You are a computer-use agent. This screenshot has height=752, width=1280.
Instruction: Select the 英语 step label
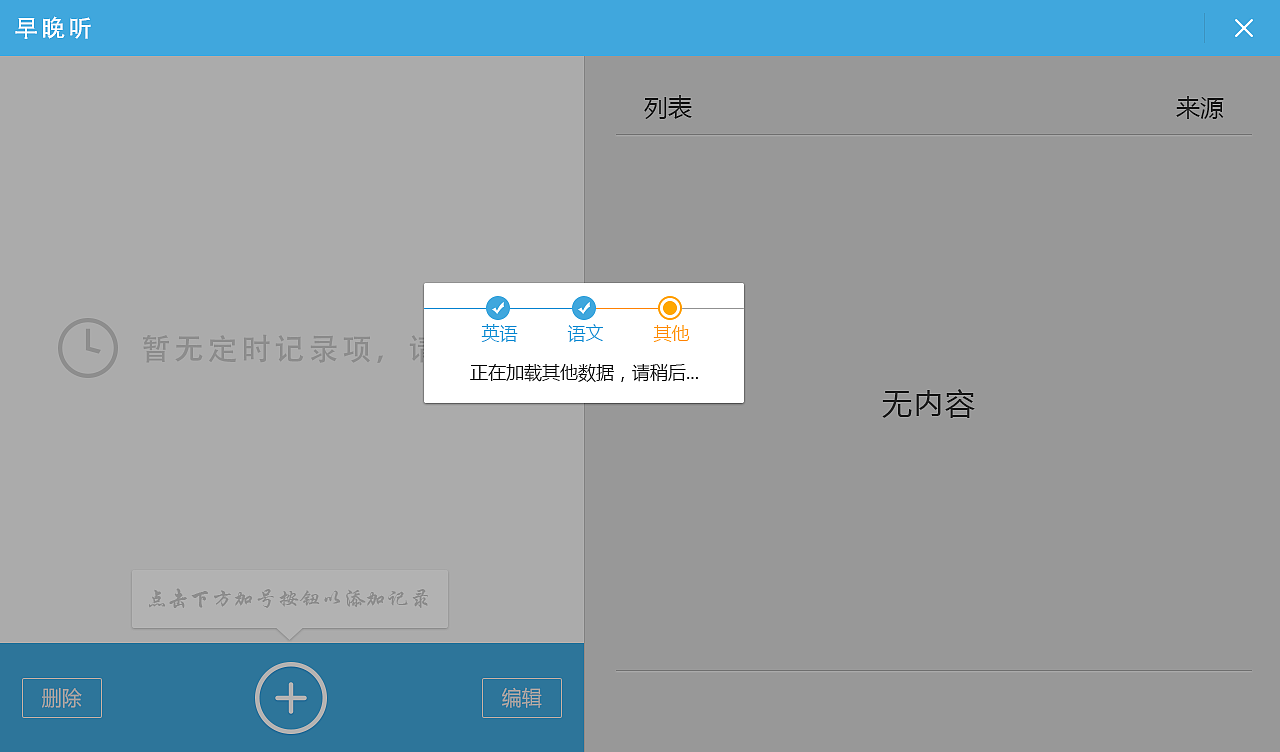coord(499,334)
